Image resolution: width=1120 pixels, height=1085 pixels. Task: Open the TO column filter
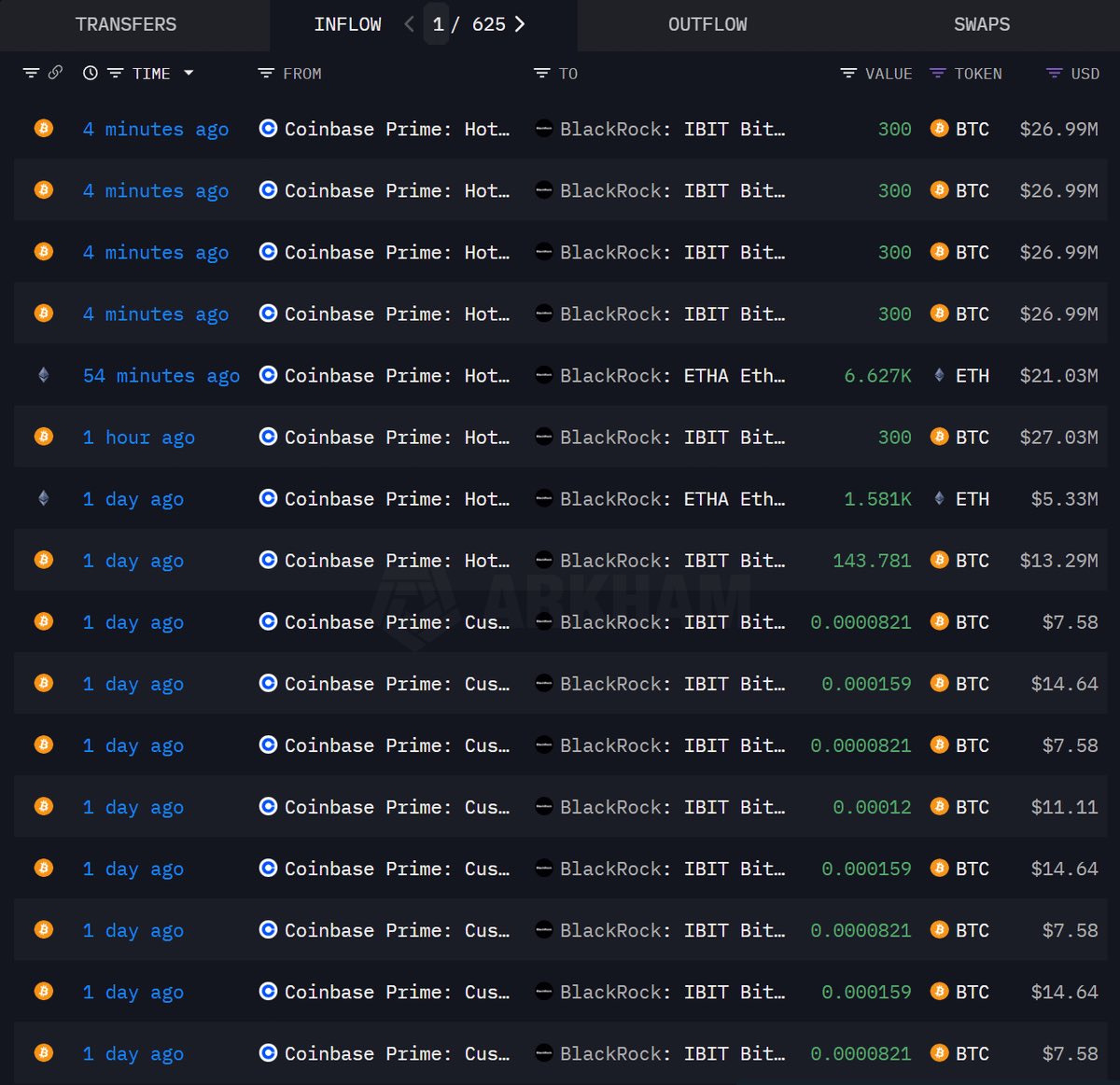click(x=541, y=73)
